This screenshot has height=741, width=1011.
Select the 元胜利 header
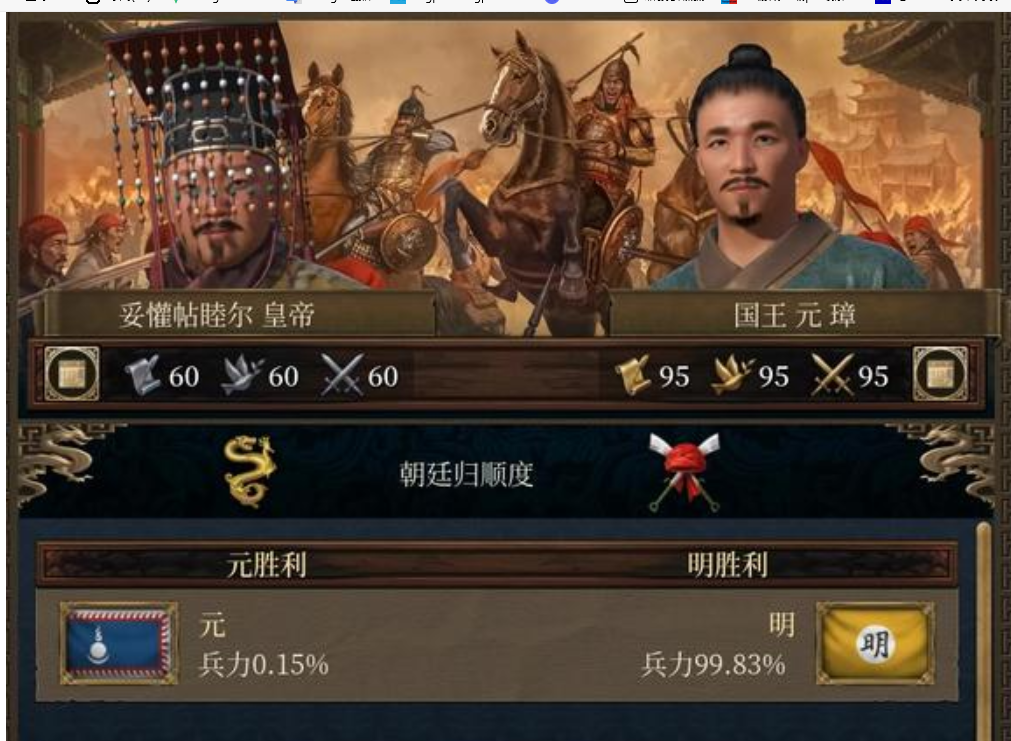click(x=266, y=565)
